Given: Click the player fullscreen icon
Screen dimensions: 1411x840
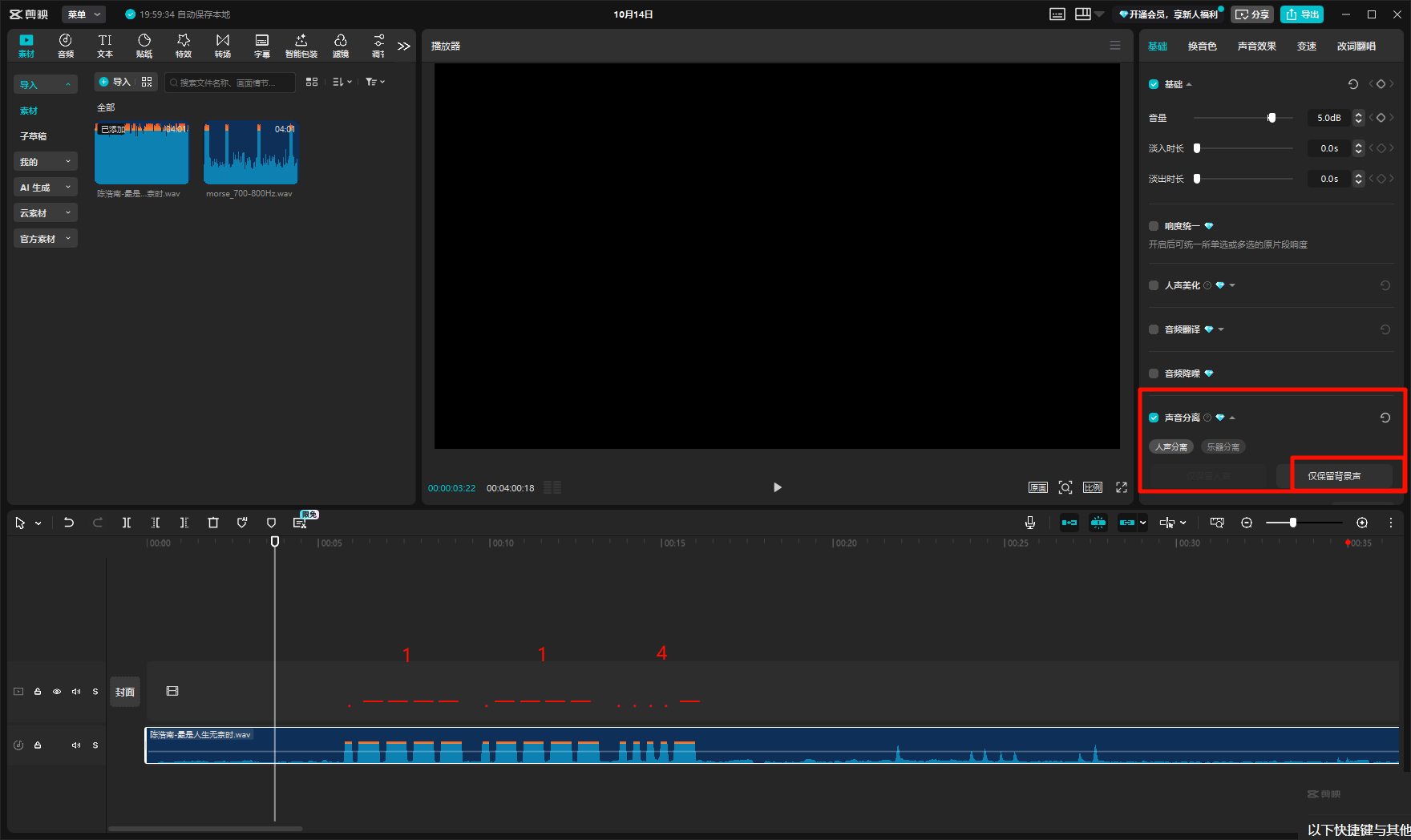Looking at the screenshot, I should click(1122, 487).
